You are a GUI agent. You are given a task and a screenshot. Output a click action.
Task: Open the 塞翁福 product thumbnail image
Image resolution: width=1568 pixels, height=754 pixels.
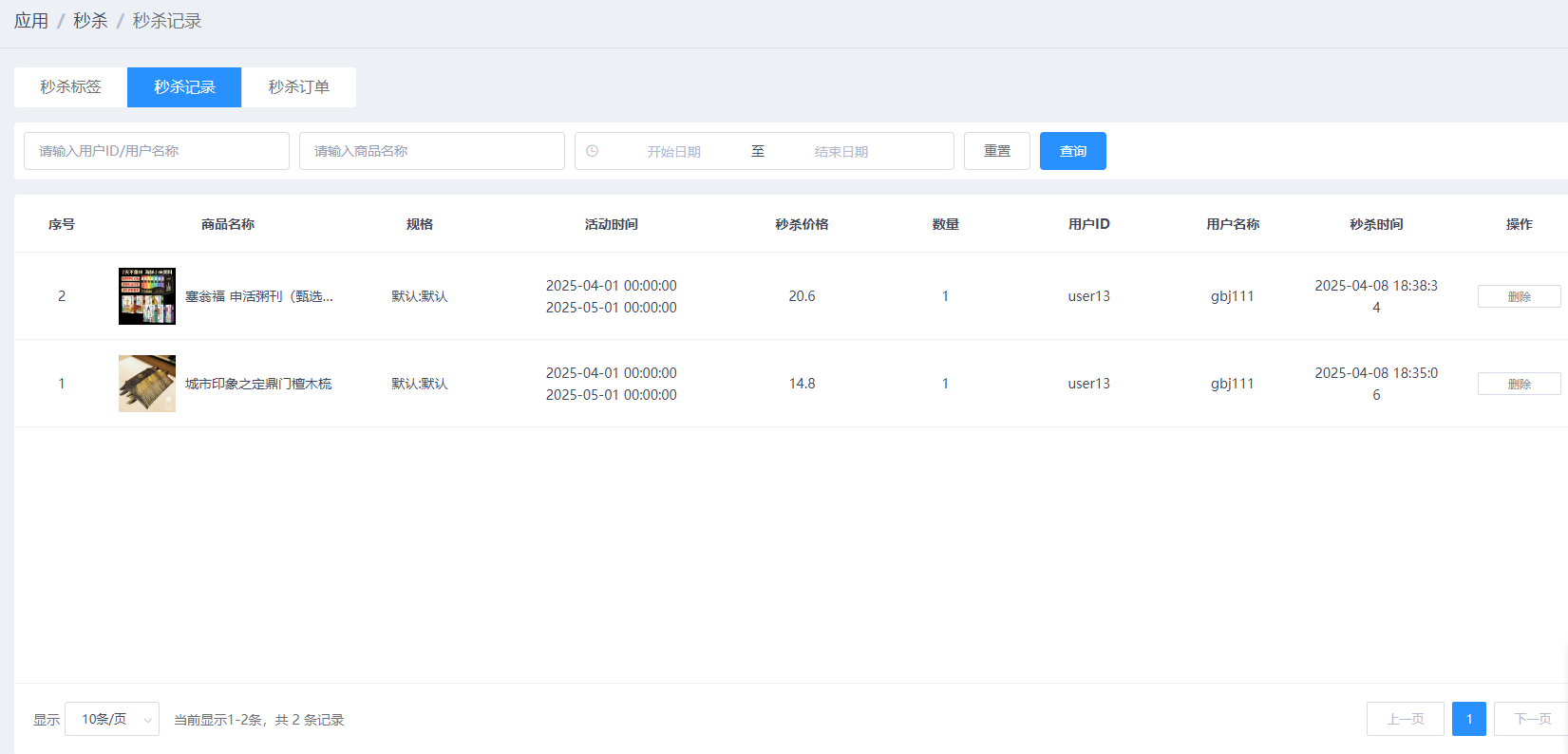click(x=147, y=296)
